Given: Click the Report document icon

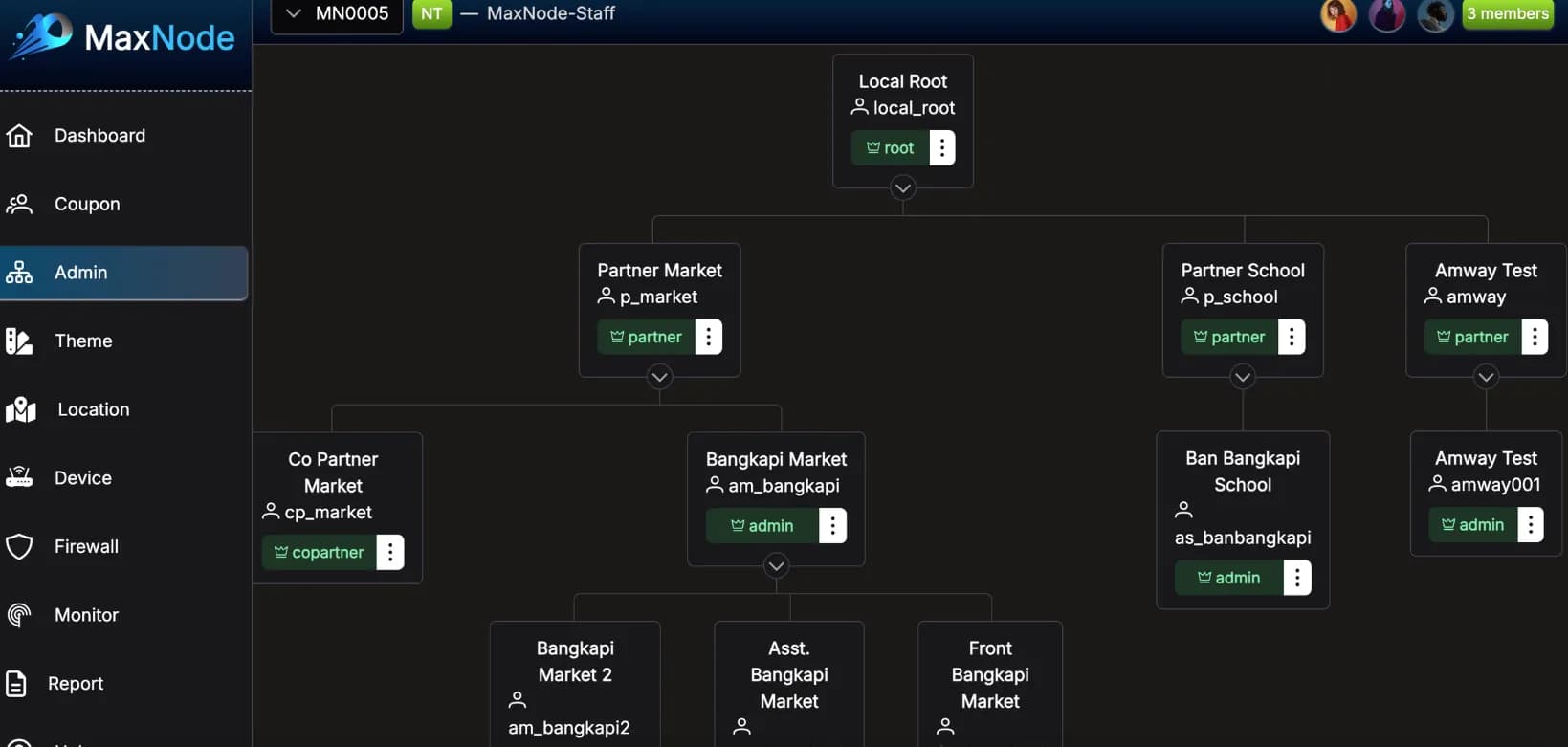Looking at the screenshot, I should 16,684.
